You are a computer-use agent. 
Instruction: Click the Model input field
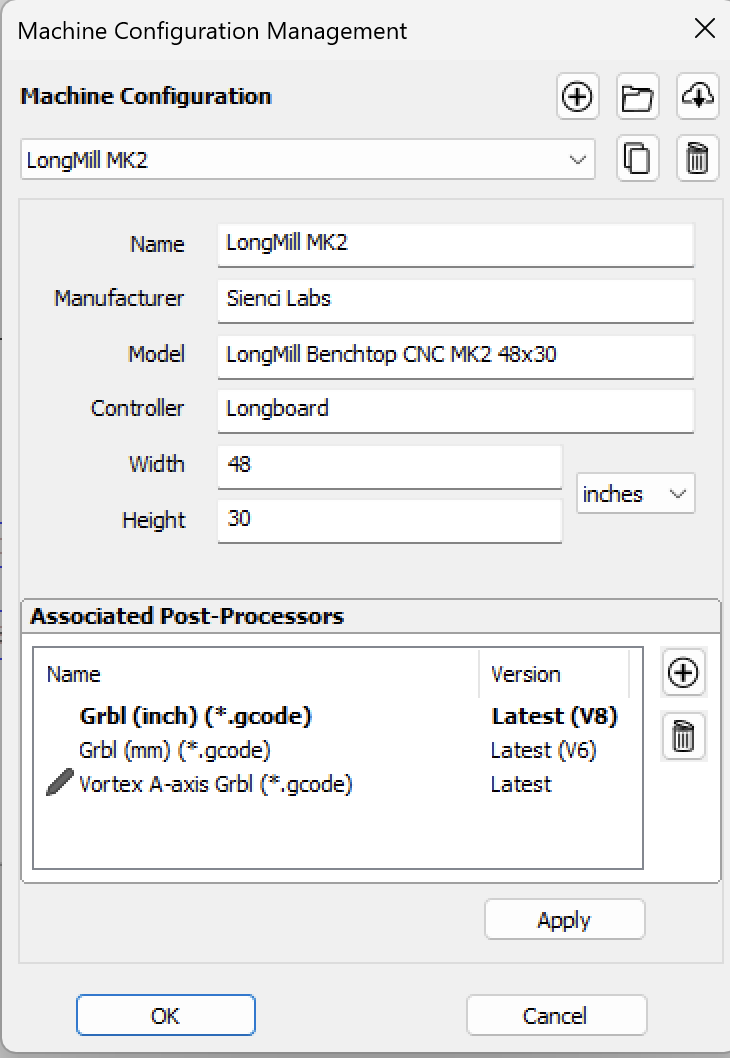click(455, 356)
